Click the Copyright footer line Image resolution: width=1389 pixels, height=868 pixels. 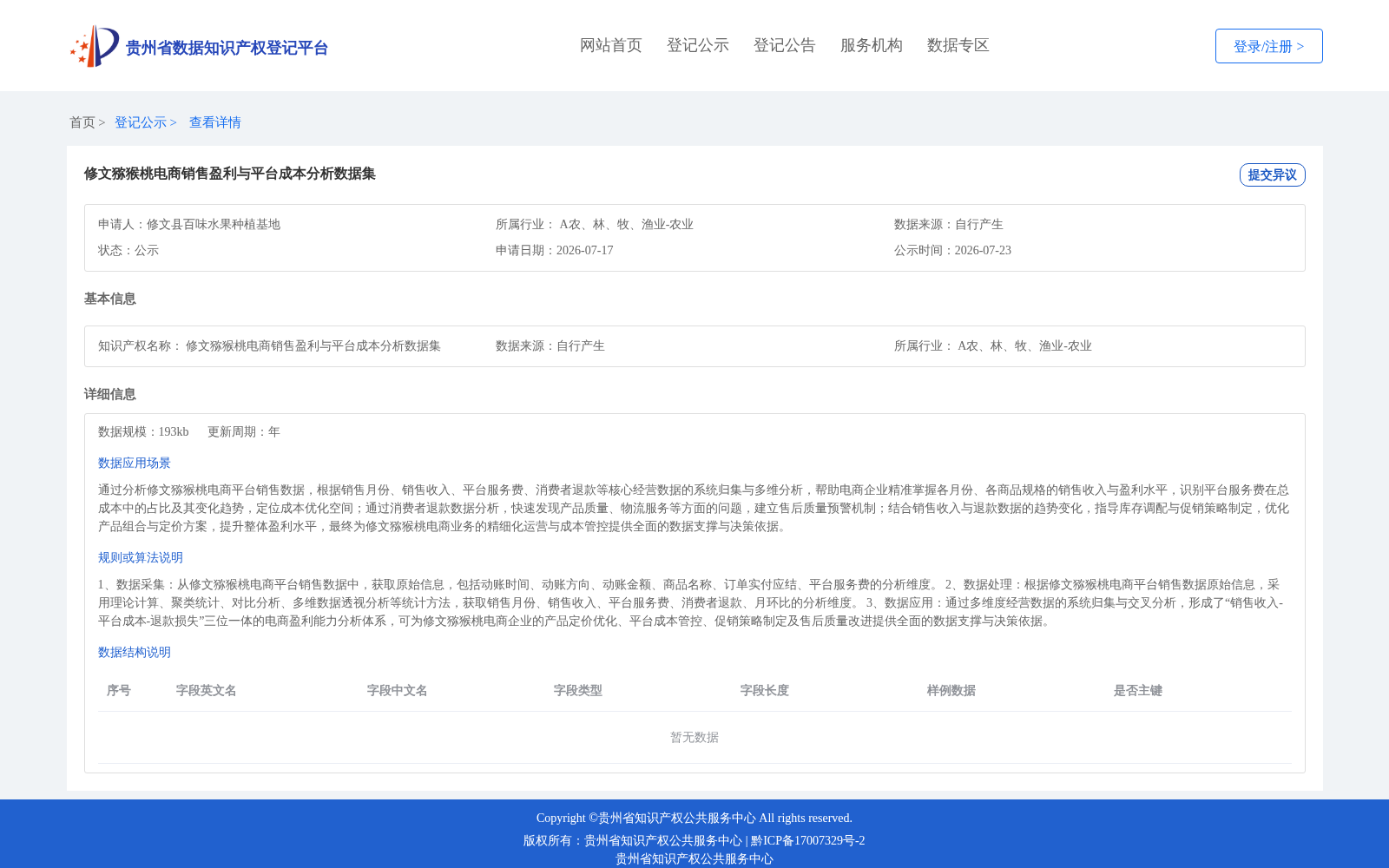point(694,818)
